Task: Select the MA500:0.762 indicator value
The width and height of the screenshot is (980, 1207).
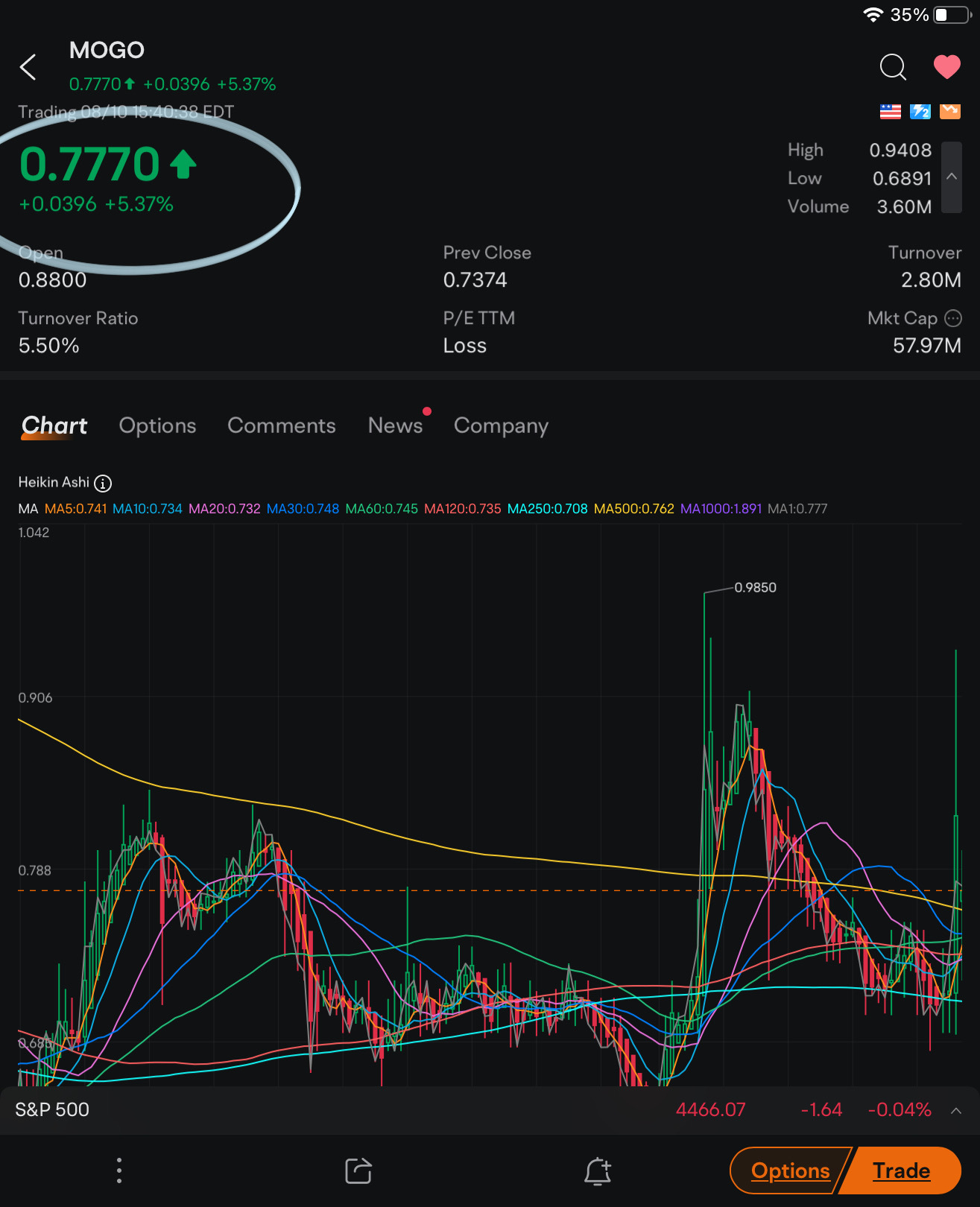Action: [634, 509]
